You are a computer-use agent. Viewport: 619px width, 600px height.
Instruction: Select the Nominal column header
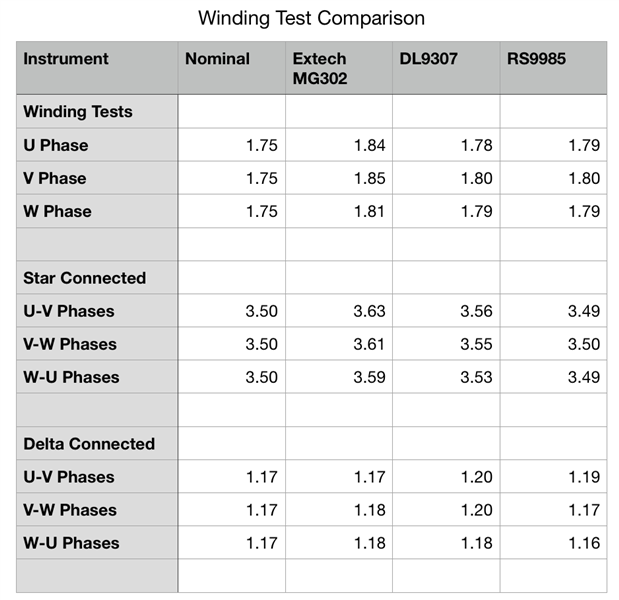point(217,59)
